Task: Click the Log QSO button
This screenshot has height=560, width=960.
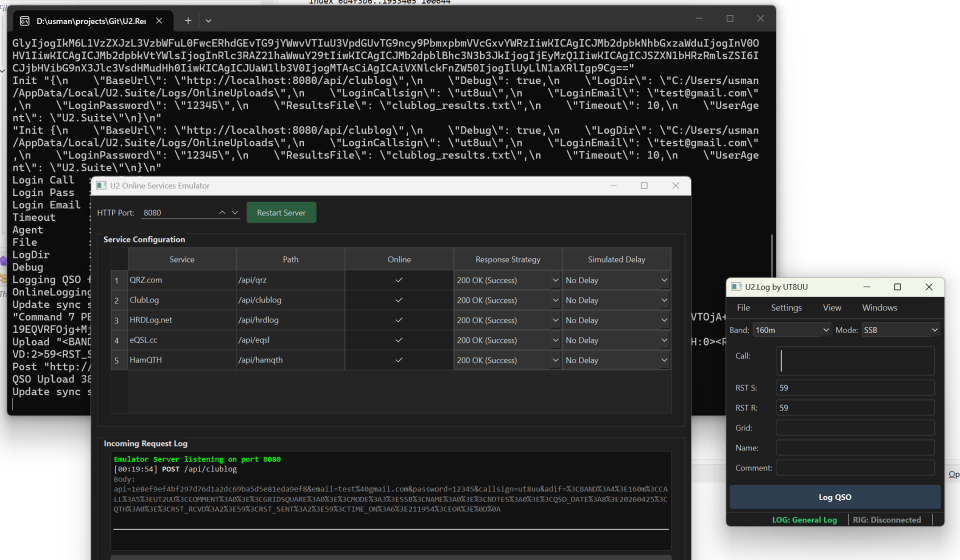Action: [x=834, y=497]
